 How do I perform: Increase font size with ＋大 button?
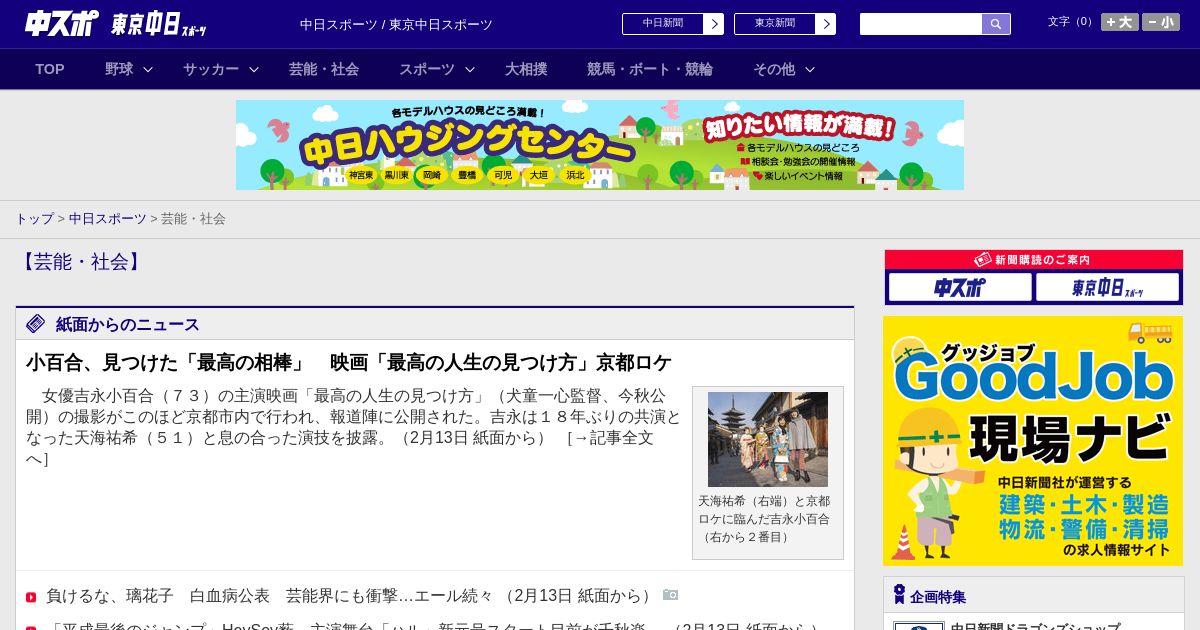(x=1120, y=22)
